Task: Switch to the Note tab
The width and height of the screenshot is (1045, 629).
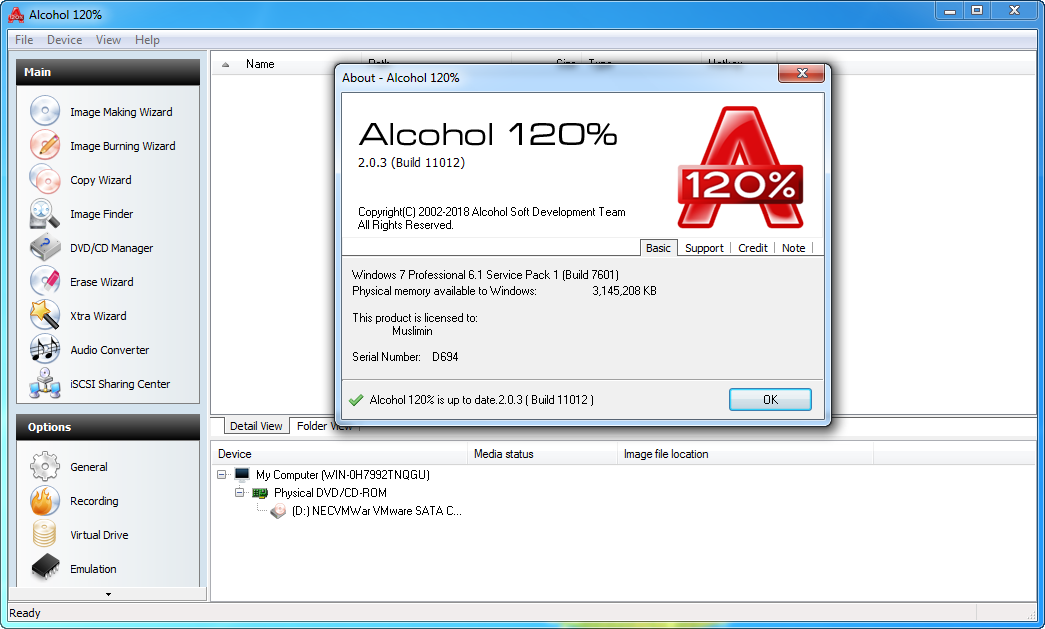Action: pyautogui.click(x=794, y=248)
